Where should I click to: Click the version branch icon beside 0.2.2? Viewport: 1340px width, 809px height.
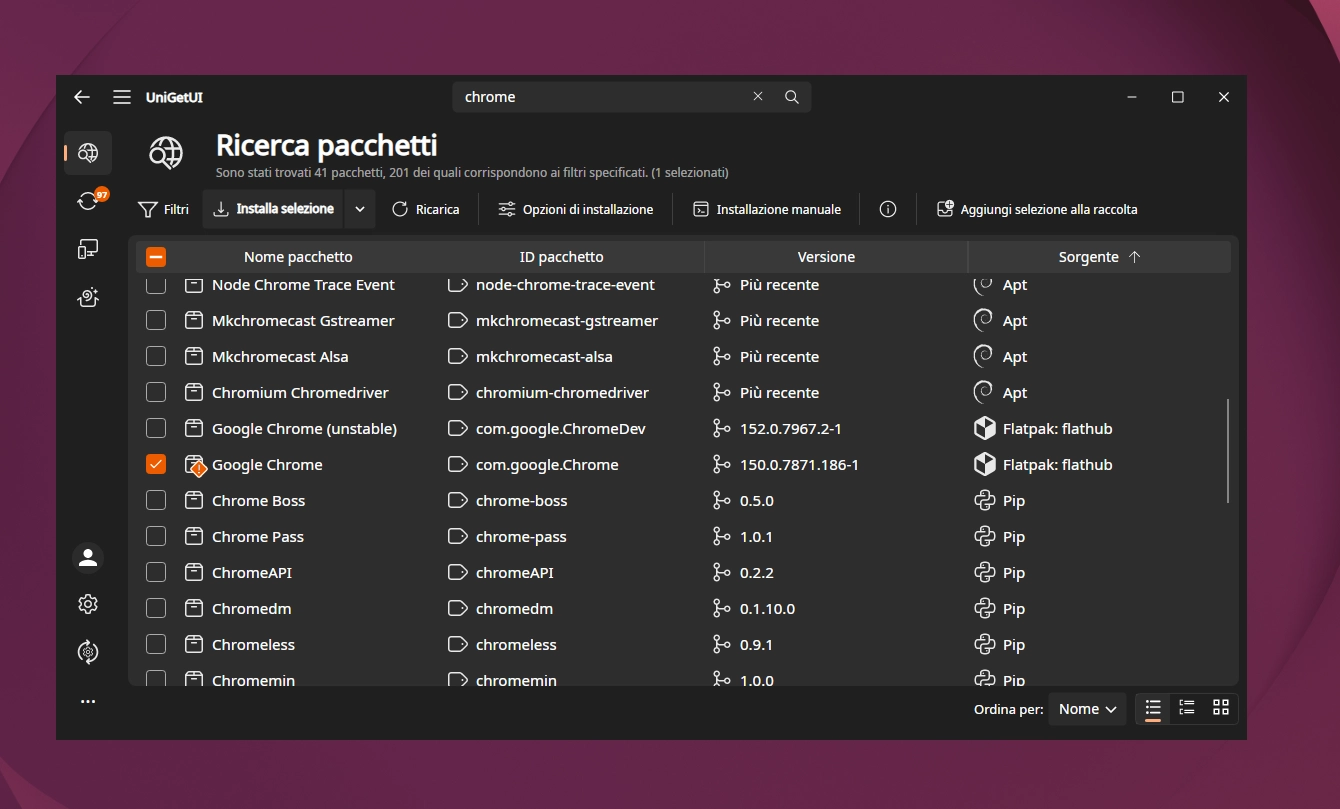tap(721, 573)
